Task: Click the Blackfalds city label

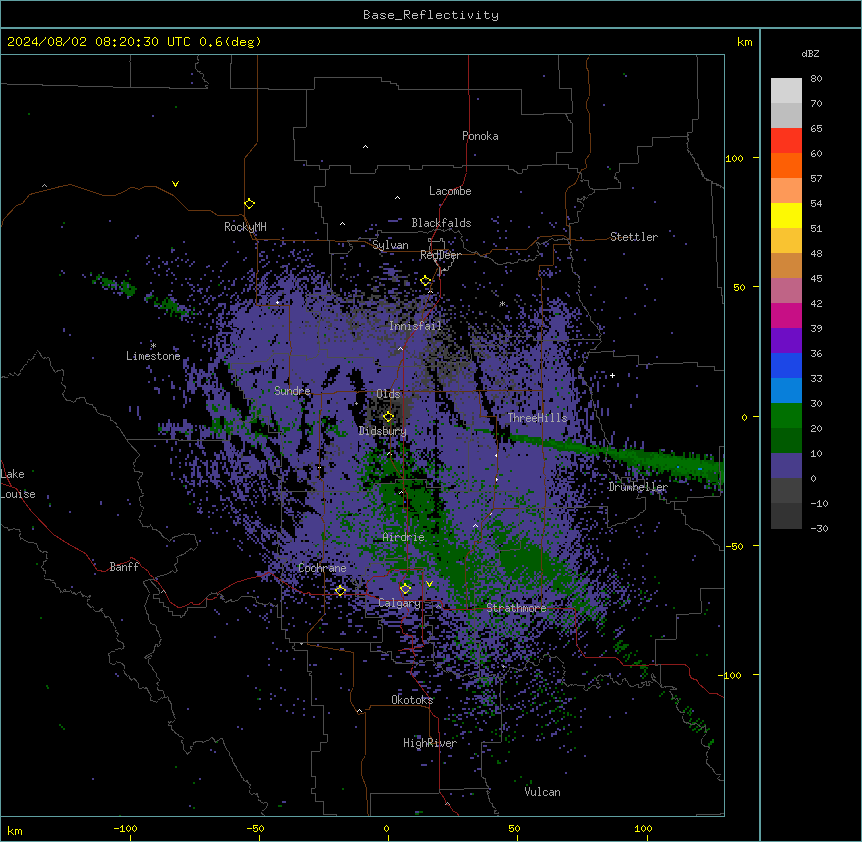Action: point(441,223)
